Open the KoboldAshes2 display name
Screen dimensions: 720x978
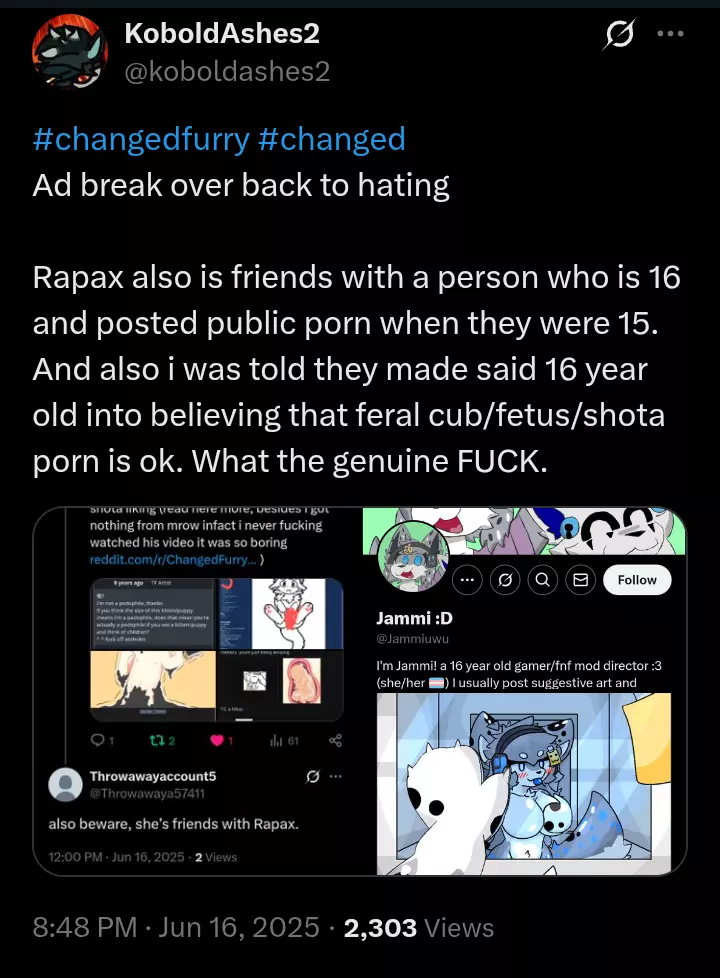[222, 34]
